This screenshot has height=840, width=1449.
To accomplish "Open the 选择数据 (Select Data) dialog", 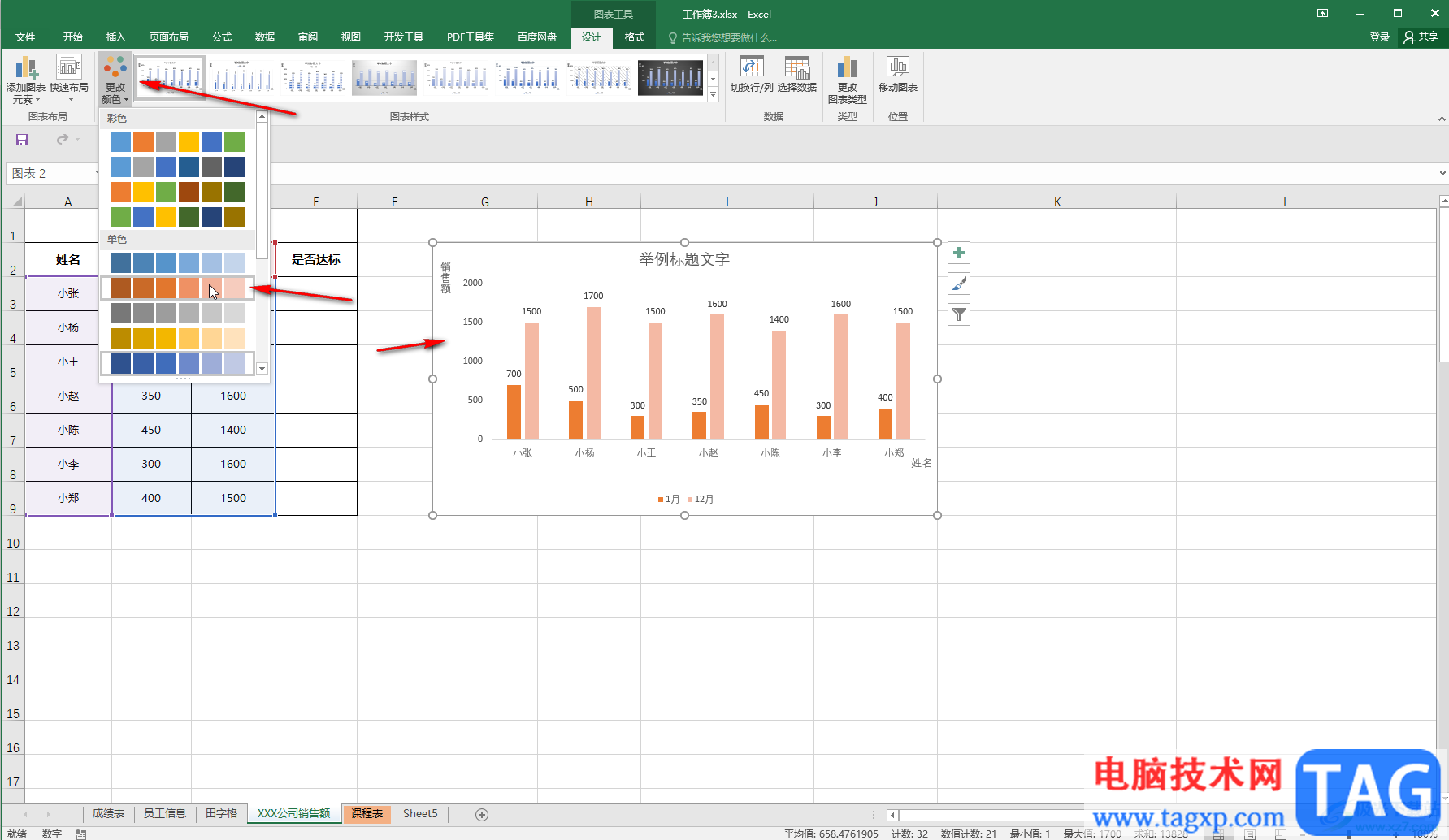I will pyautogui.click(x=796, y=74).
